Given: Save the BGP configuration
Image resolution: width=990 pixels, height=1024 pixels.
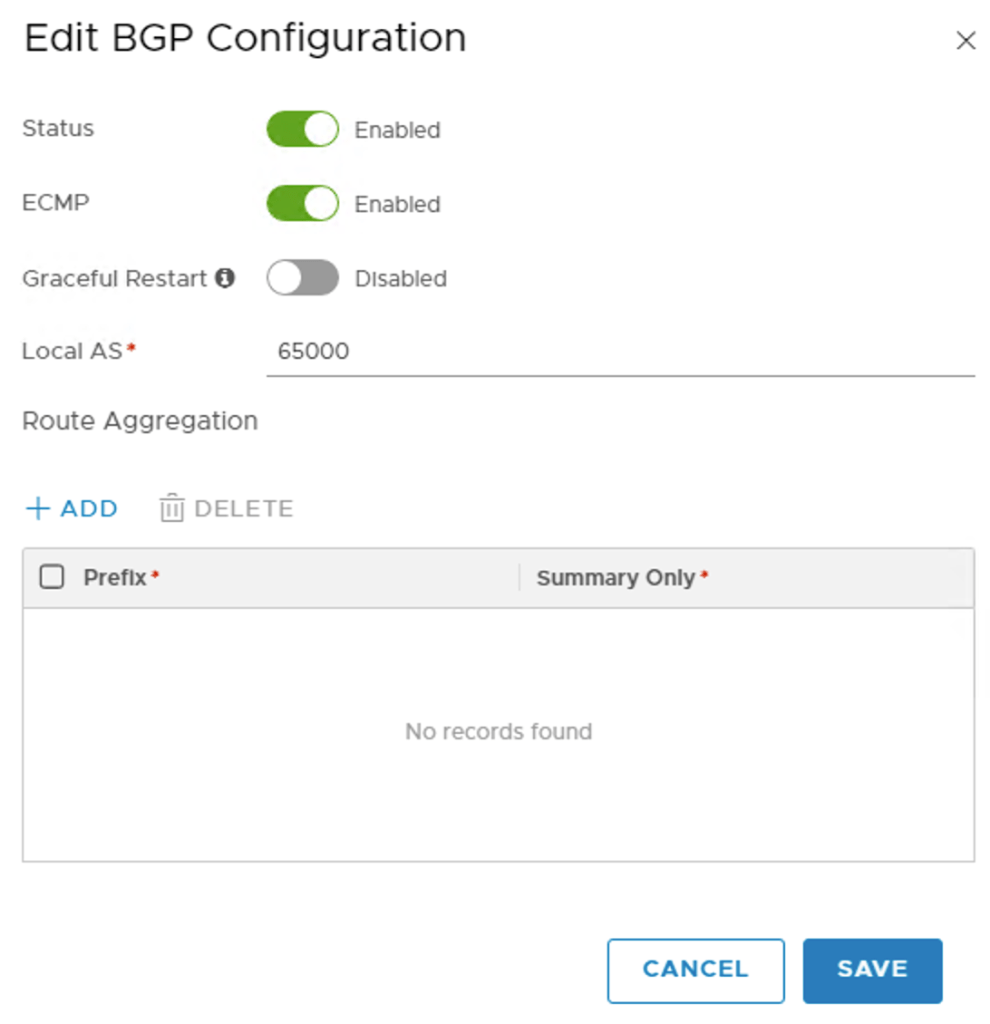Looking at the screenshot, I should [x=872, y=969].
